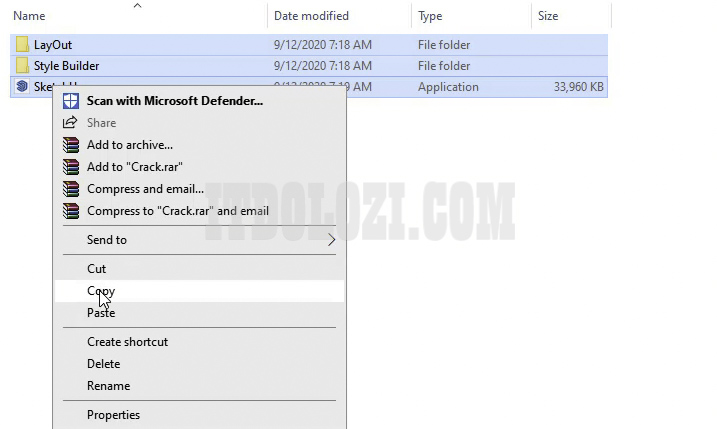
Task: Click WinRAR icon beside Add to "Crack.rar"
Action: [71, 167]
